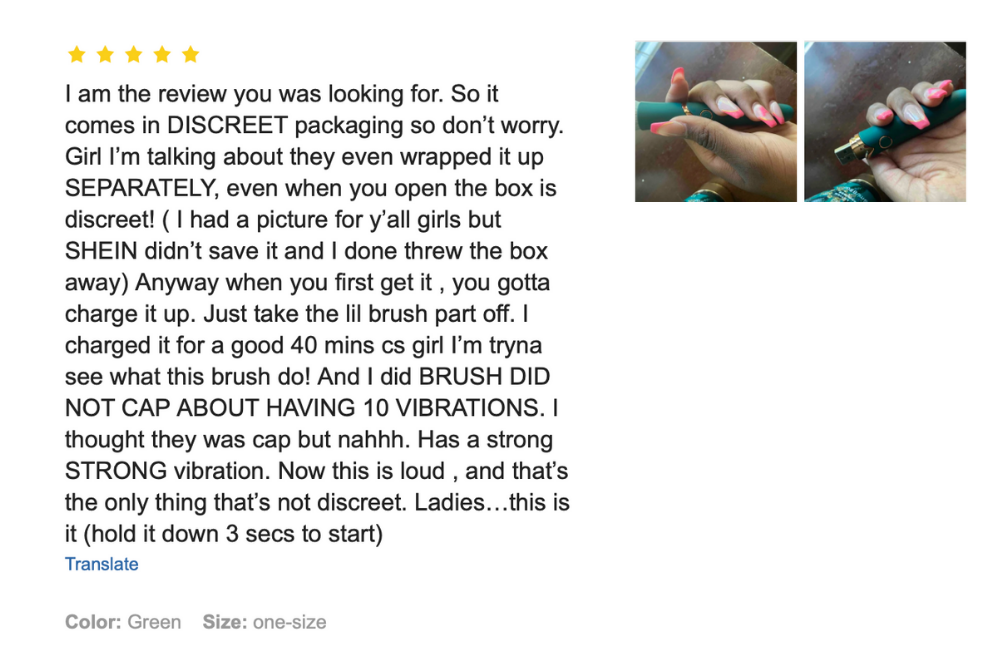Screen dimensions: 1000x666
Task: Select the second rating star
Action: point(105,55)
